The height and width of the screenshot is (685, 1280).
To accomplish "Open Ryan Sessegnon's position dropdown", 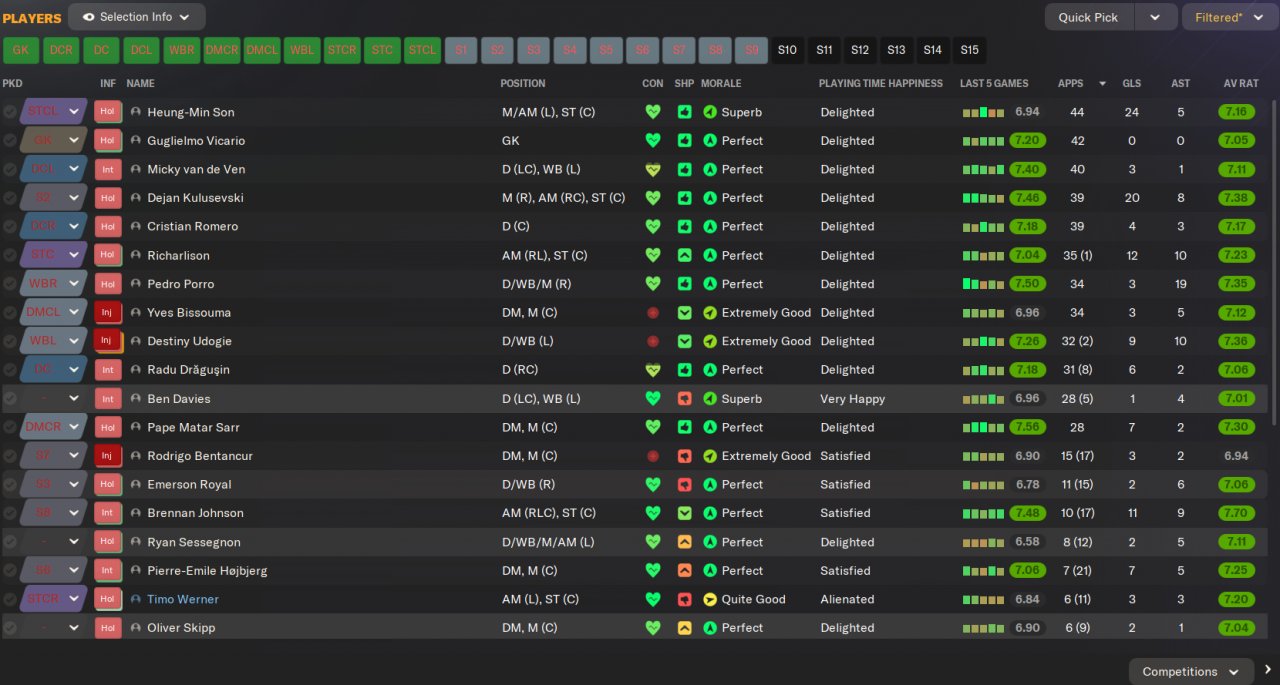I will tap(52, 542).
